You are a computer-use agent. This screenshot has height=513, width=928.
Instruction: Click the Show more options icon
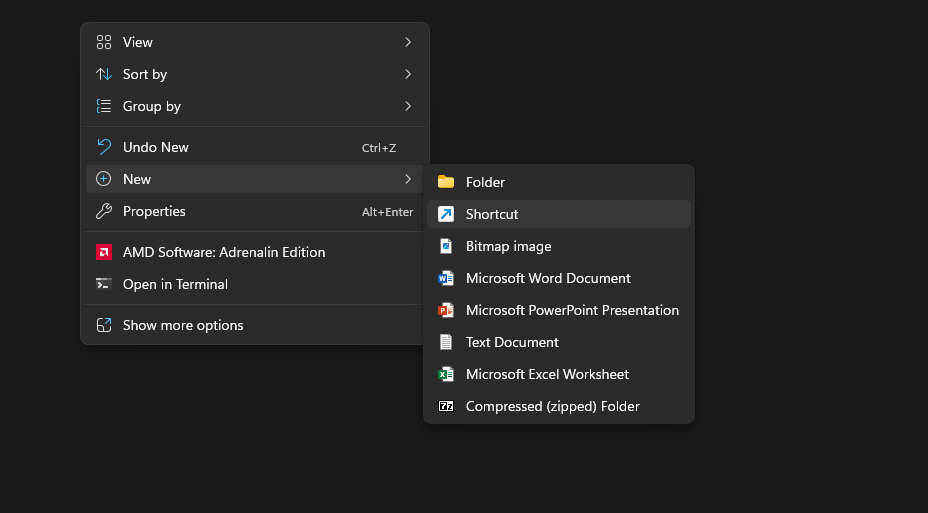104,325
